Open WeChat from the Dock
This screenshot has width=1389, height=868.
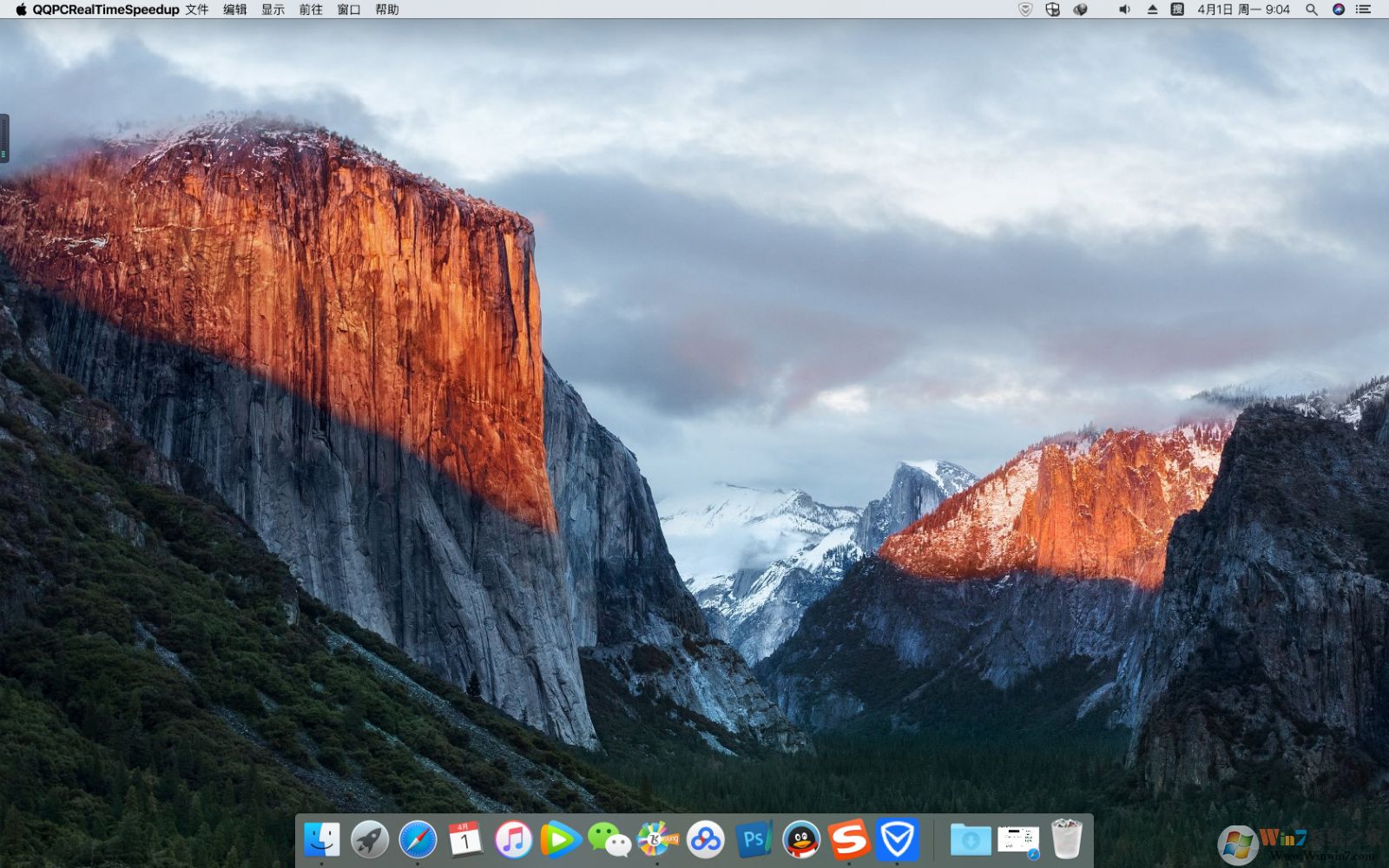coord(608,839)
